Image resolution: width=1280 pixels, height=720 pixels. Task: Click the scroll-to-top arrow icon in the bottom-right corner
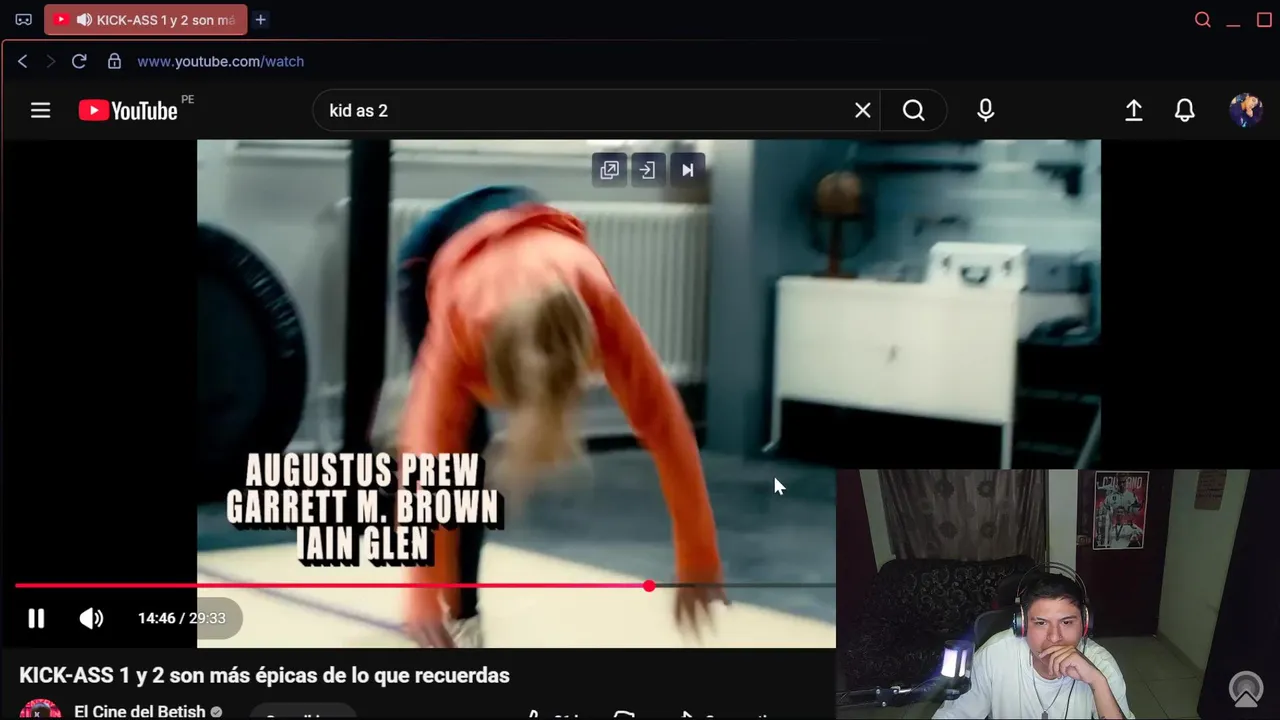1246,689
